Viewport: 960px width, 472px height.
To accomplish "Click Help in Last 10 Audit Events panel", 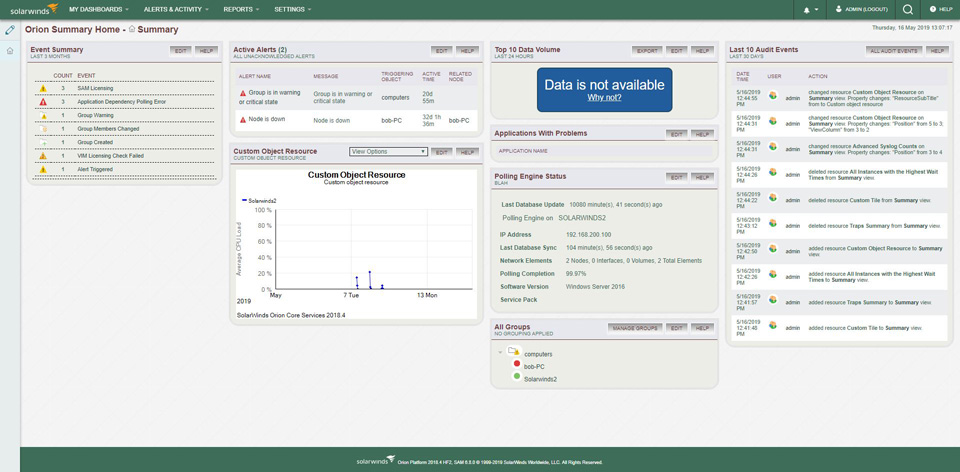I will coord(937,51).
